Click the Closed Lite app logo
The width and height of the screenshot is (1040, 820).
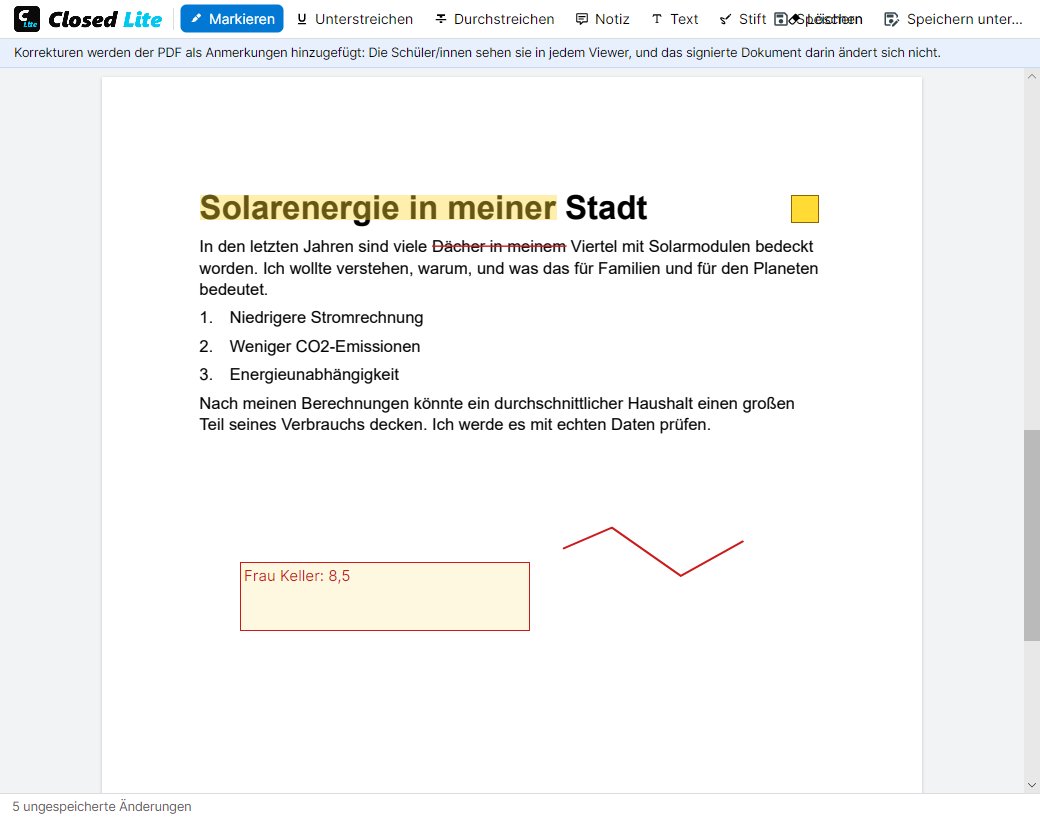click(x=88, y=19)
